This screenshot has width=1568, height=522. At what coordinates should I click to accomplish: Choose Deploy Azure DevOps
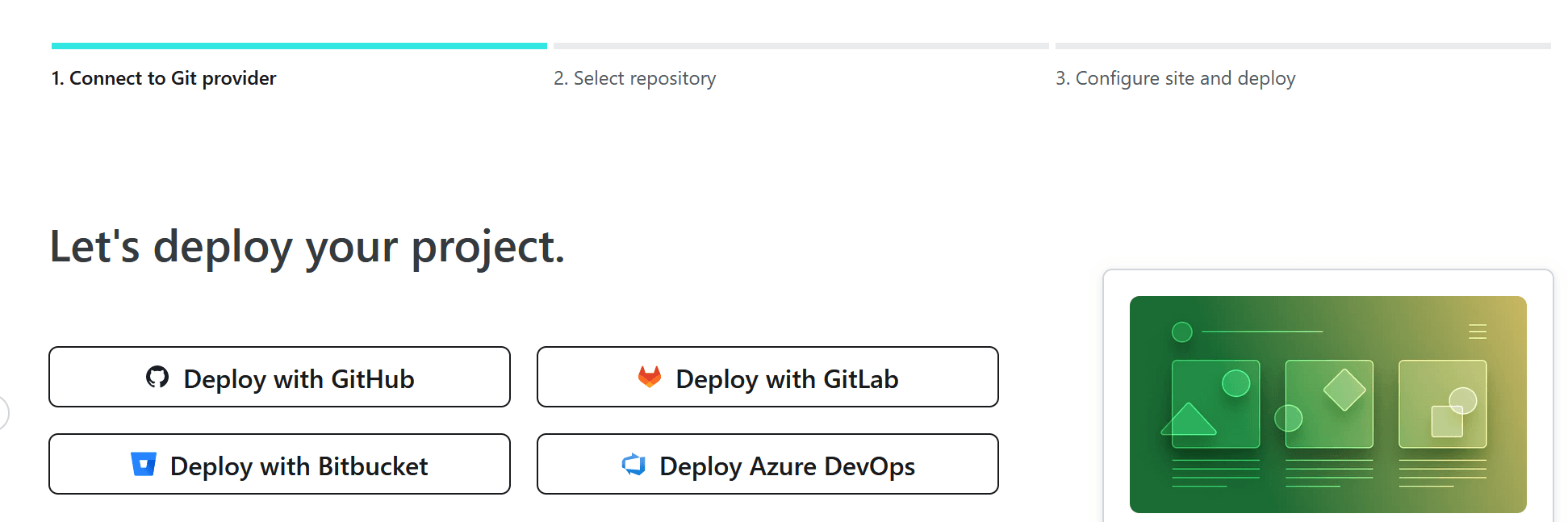point(767,465)
